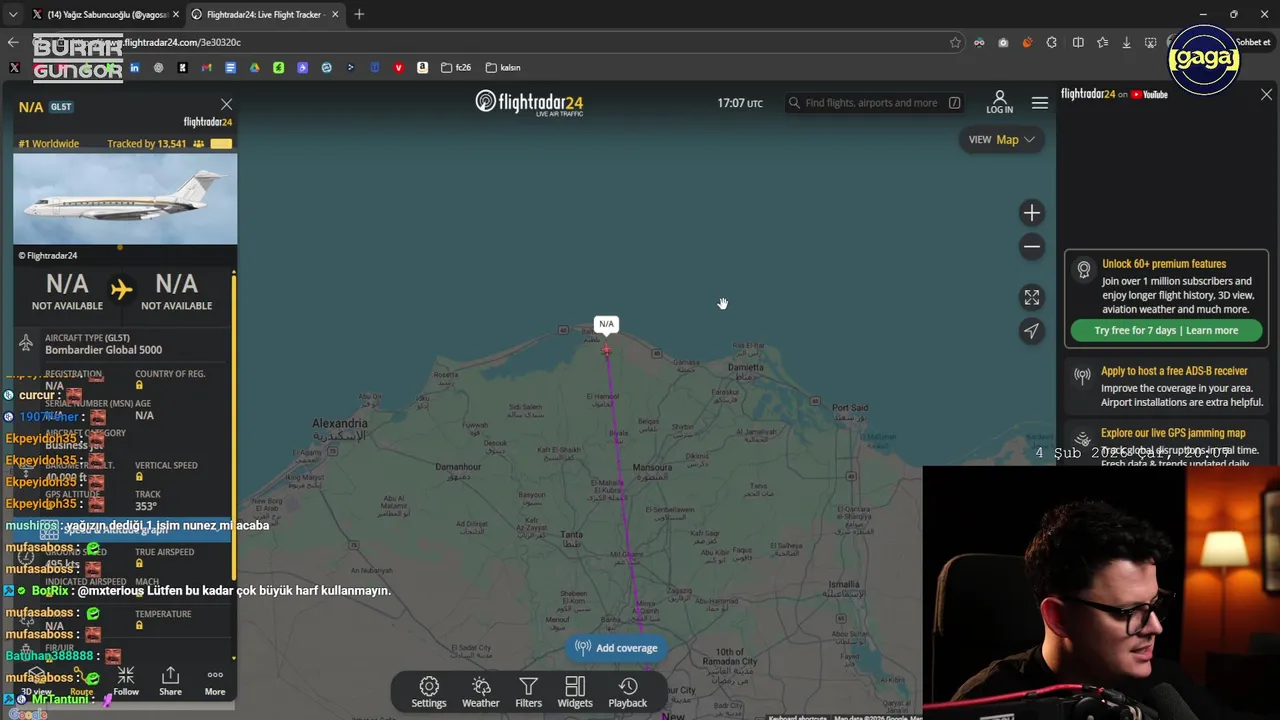Open the Weather layers panel

[x=480, y=692]
